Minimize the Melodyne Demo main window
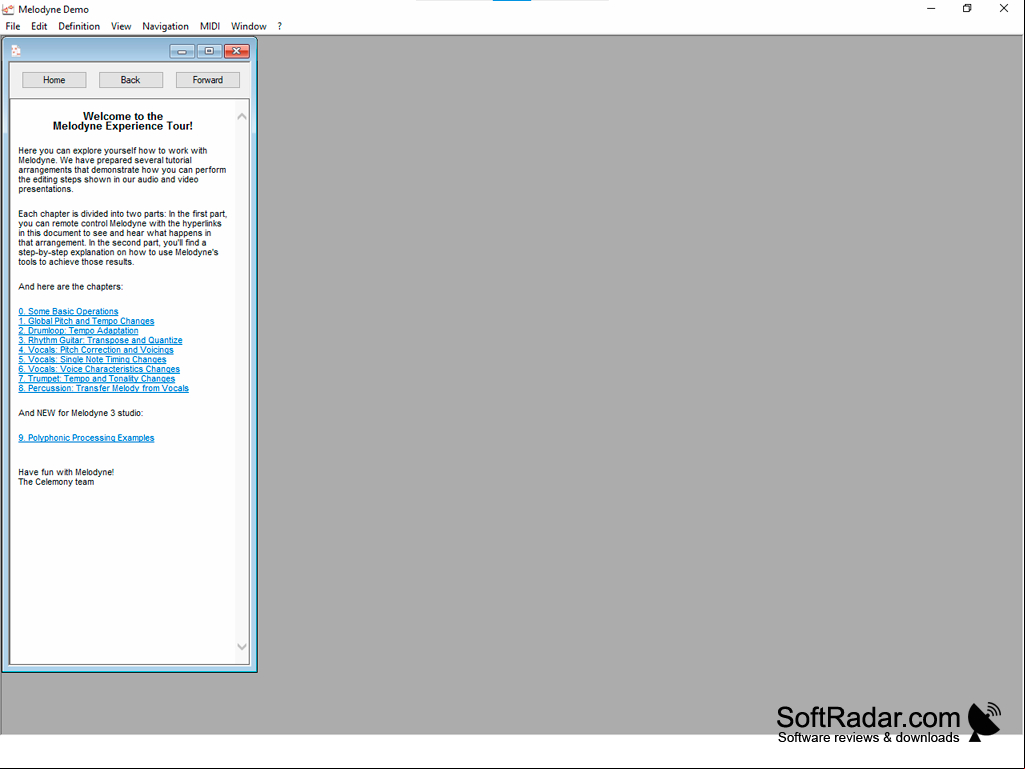Viewport: 1025px width, 769px height. pos(931,9)
